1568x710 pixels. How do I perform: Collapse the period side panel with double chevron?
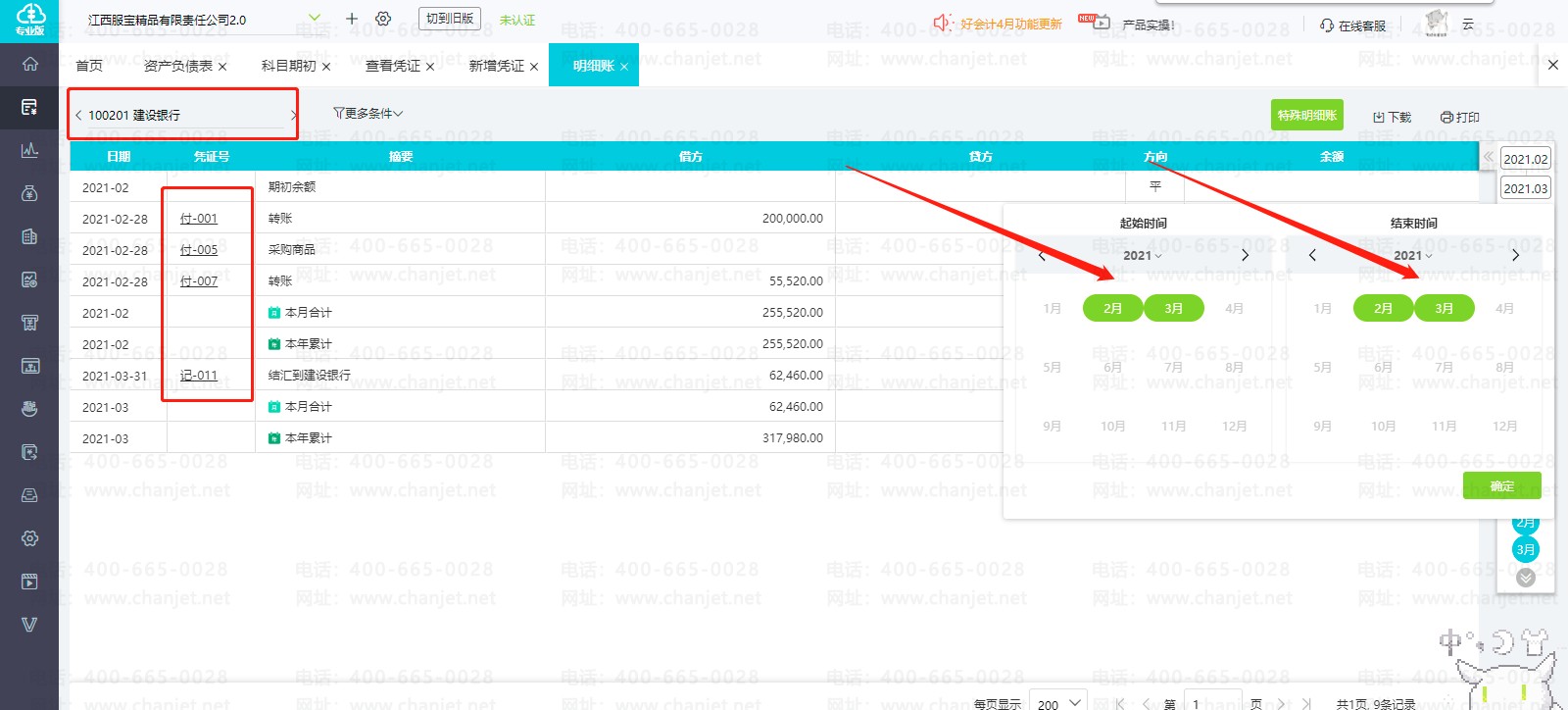click(1489, 157)
